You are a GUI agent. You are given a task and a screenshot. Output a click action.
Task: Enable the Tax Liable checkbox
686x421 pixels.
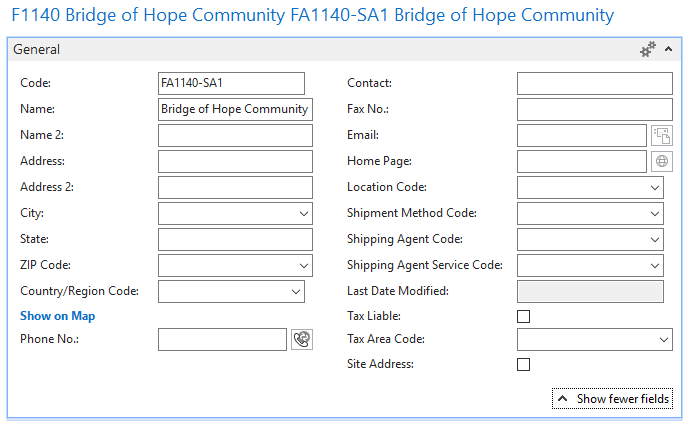pos(523,316)
